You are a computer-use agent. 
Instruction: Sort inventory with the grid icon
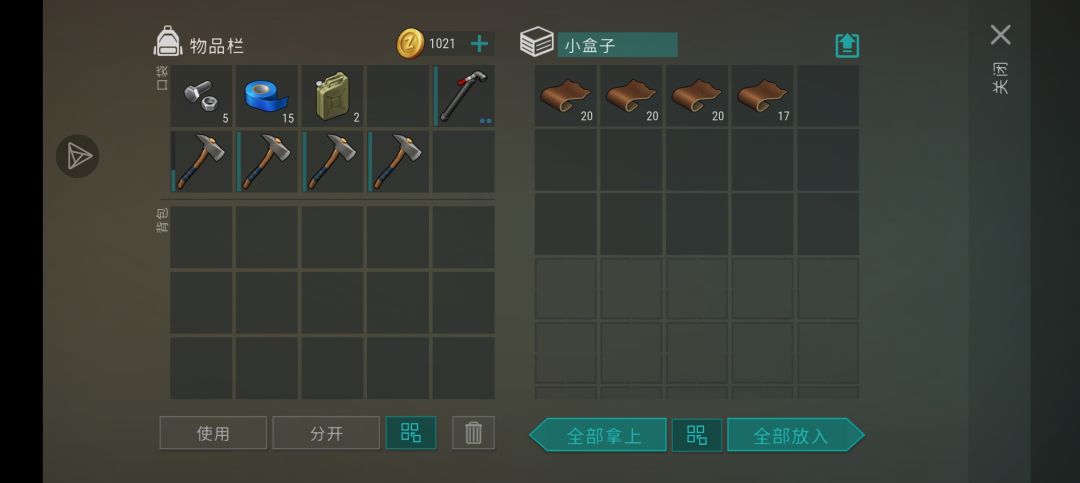pos(411,433)
